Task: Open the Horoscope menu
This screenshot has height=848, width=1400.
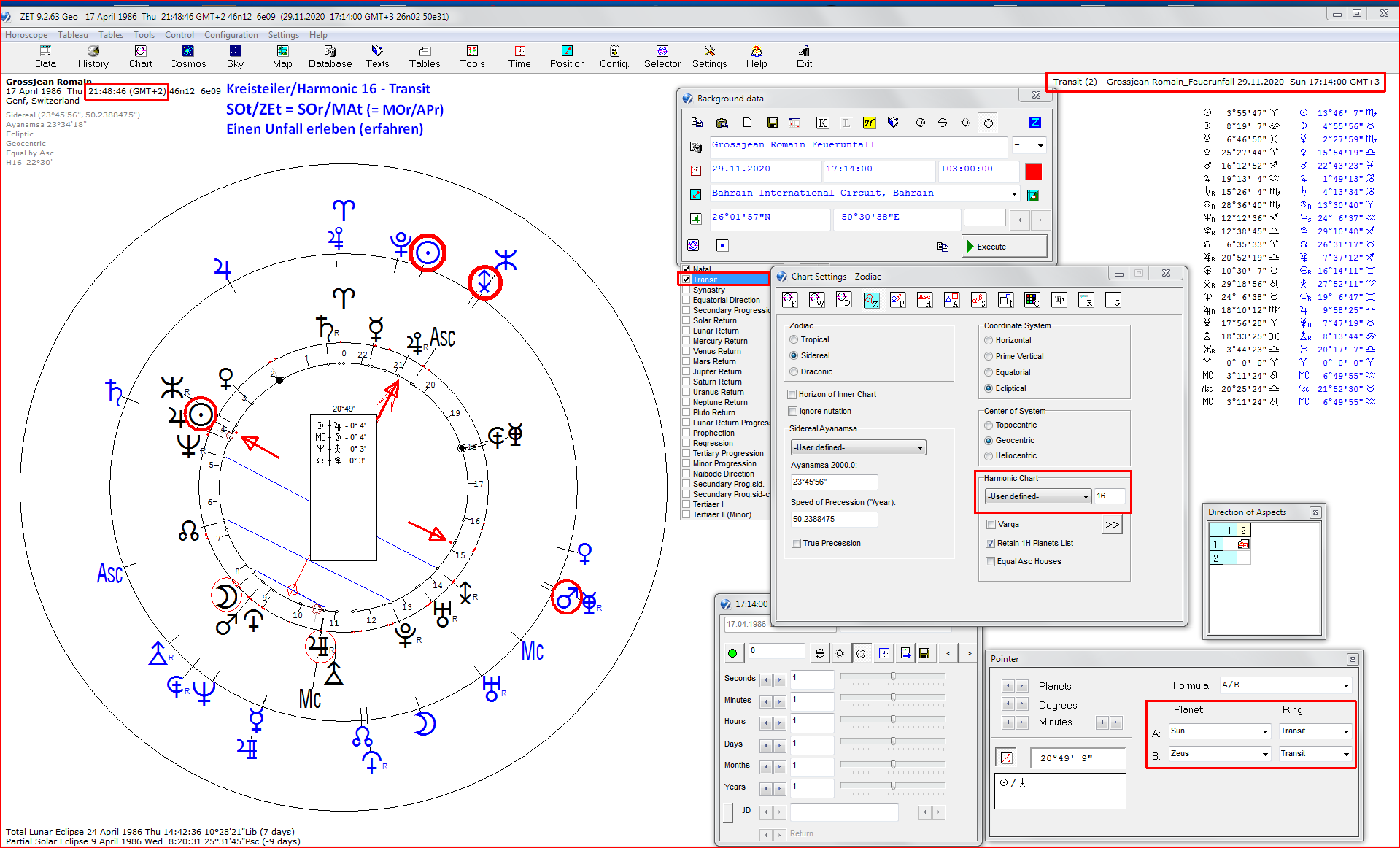Action: (x=26, y=35)
